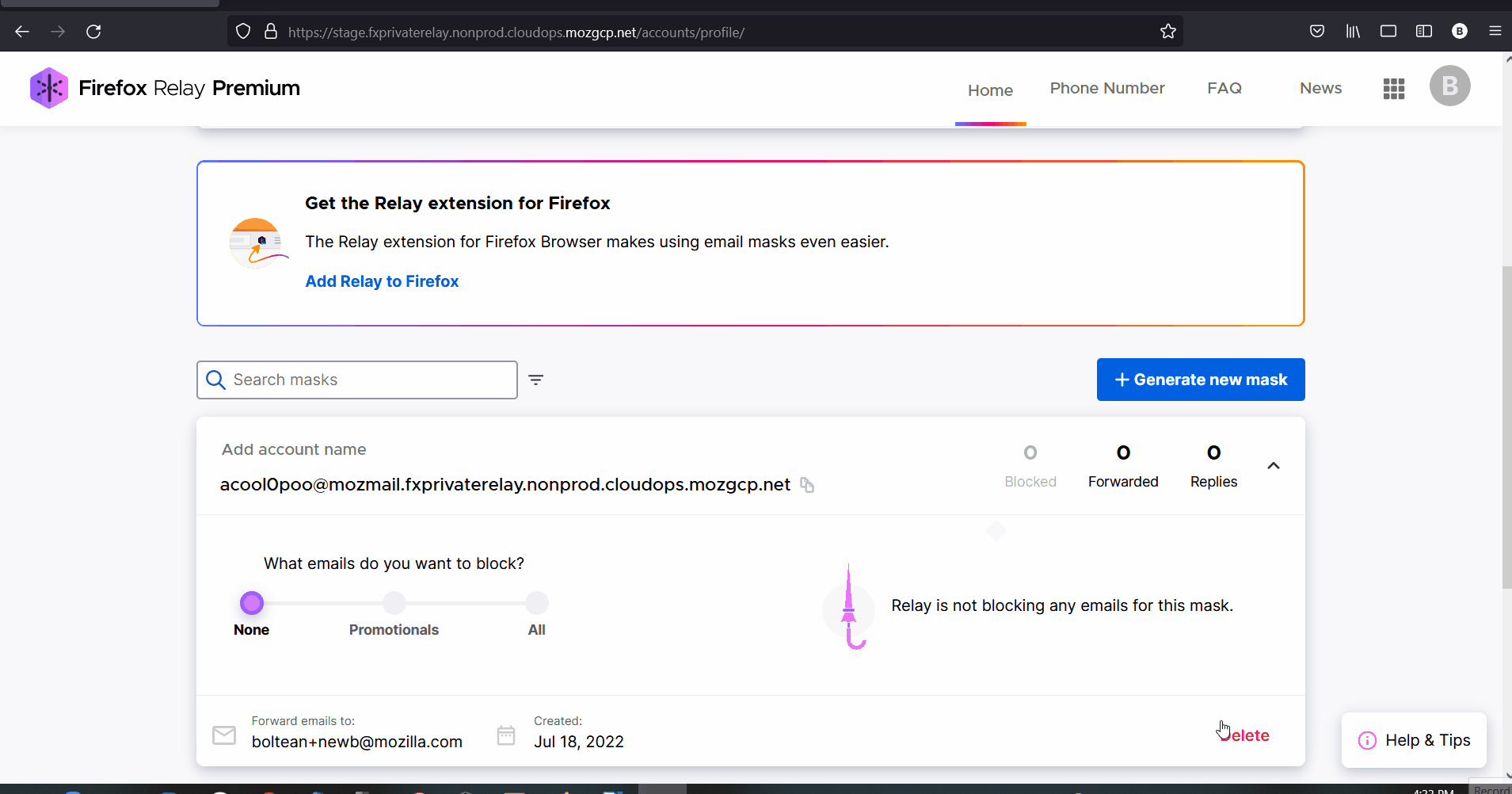Reload the current page

[x=94, y=31]
